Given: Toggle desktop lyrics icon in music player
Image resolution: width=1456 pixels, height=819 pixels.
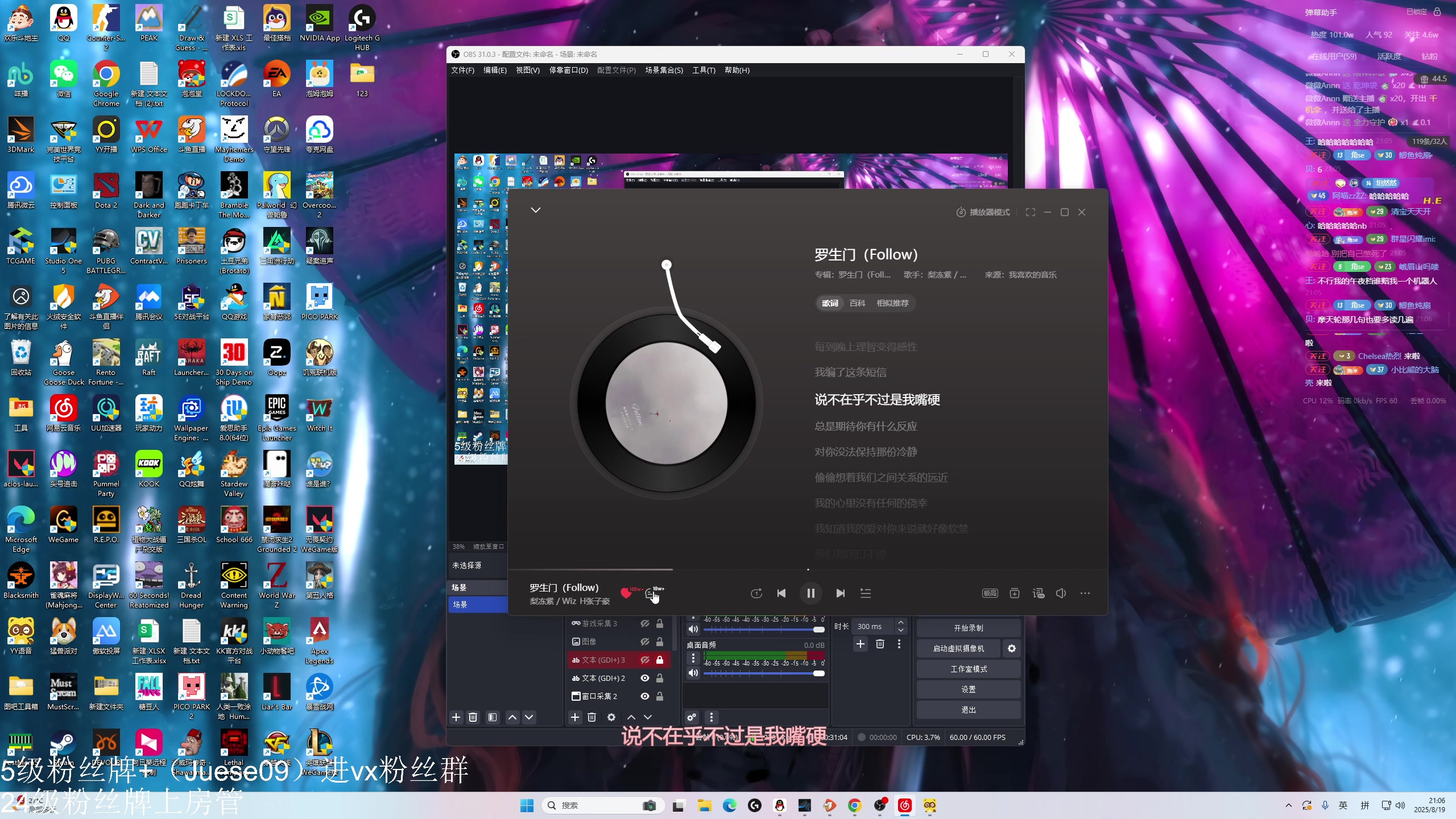Looking at the screenshot, I should [1039, 593].
